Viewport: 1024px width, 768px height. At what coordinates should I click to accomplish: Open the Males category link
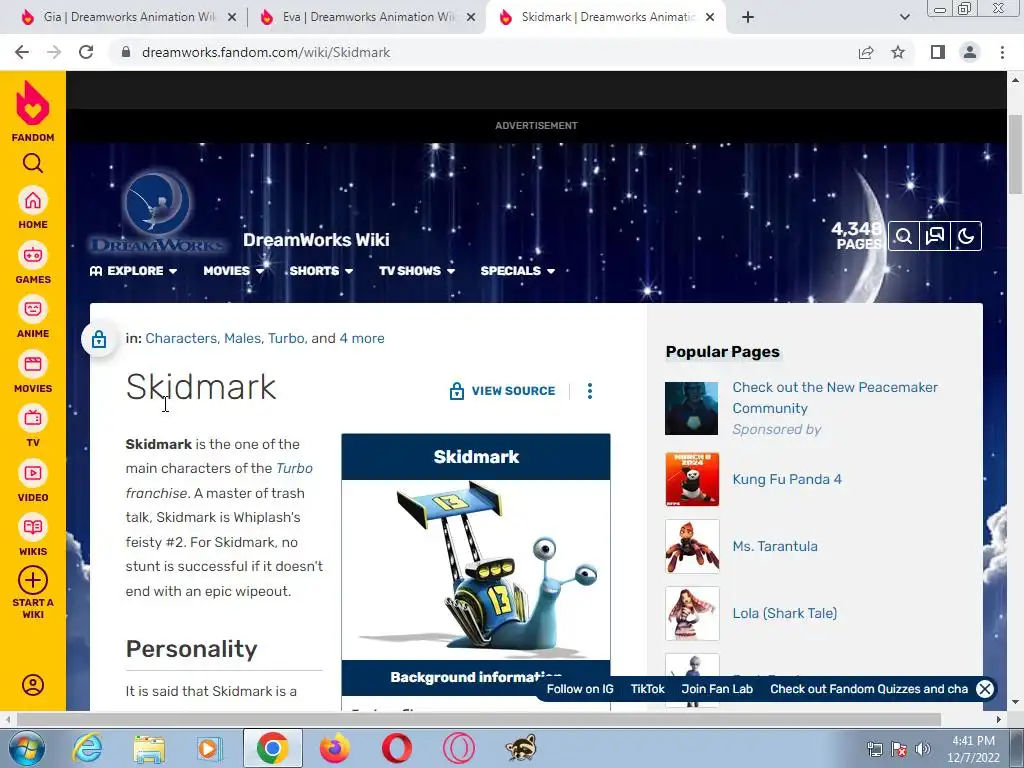[242, 338]
